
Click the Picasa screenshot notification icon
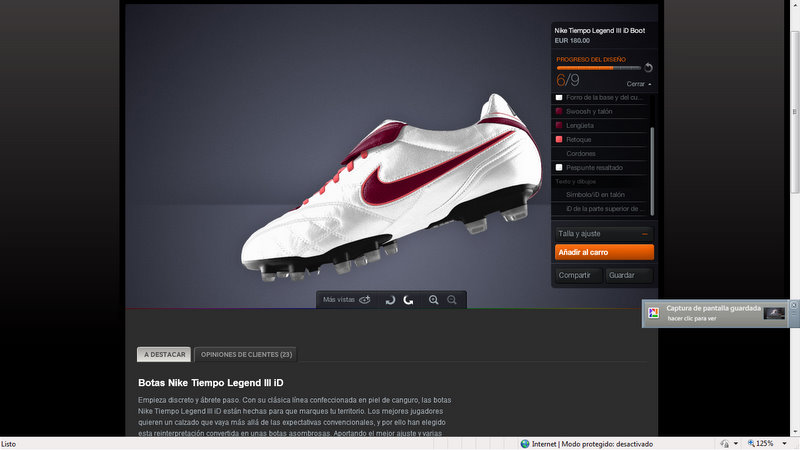(x=653, y=313)
